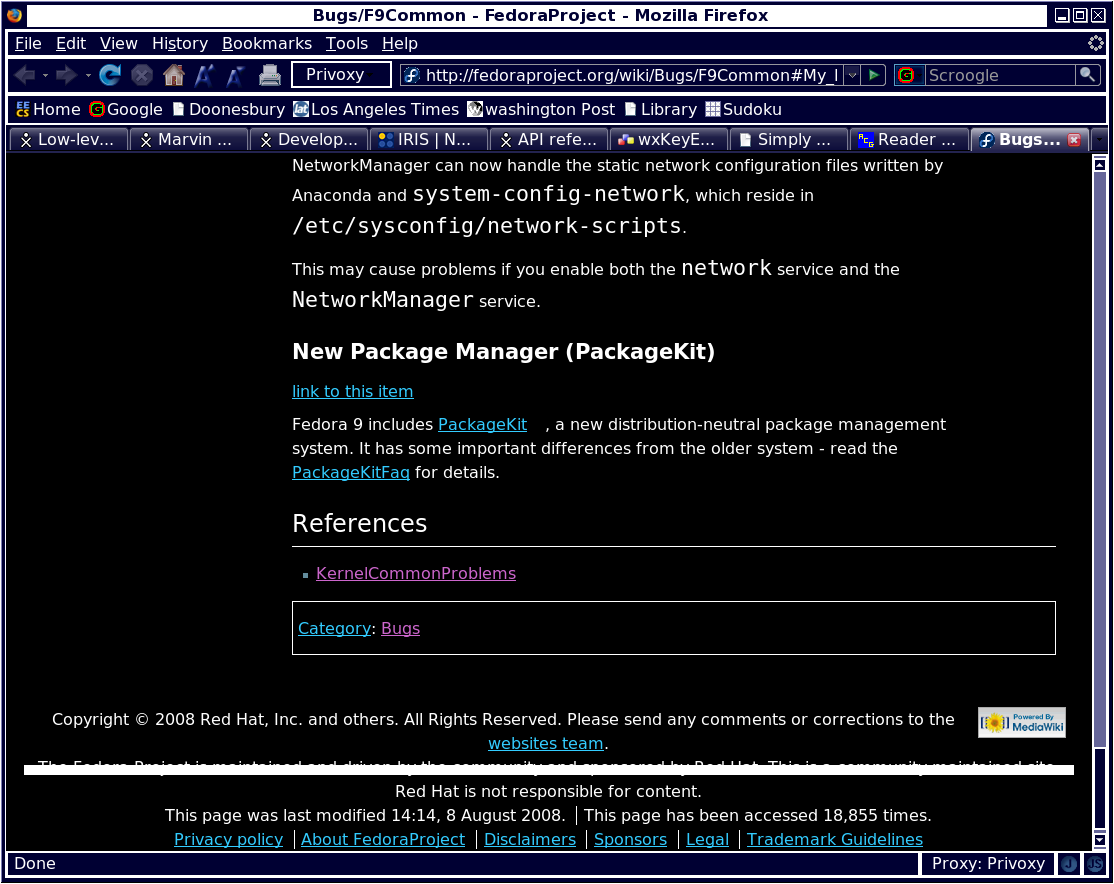Decrease text size with smaller A icon
Screen dimensions: 1114x884
(235, 75)
